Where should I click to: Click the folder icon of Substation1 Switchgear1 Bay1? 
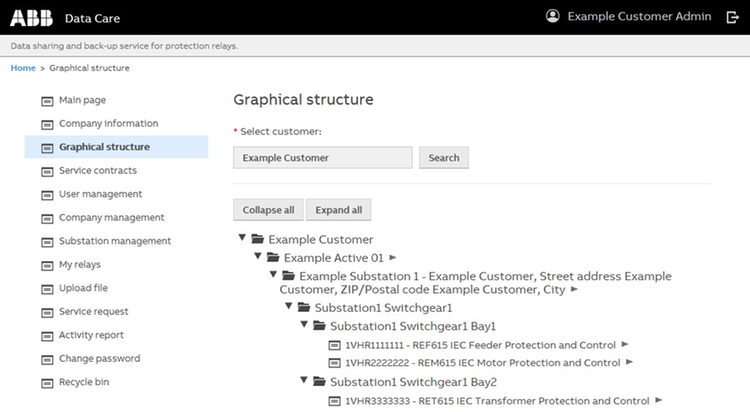tap(319, 325)
